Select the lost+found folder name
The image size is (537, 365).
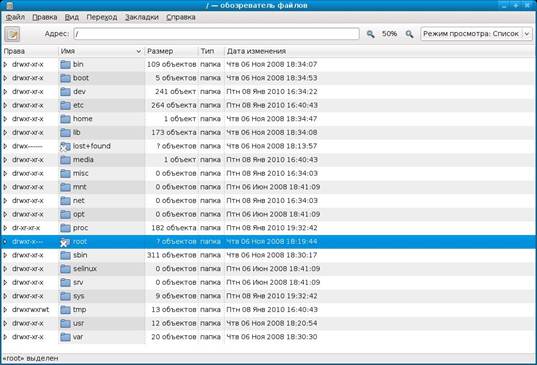[92, 146]
